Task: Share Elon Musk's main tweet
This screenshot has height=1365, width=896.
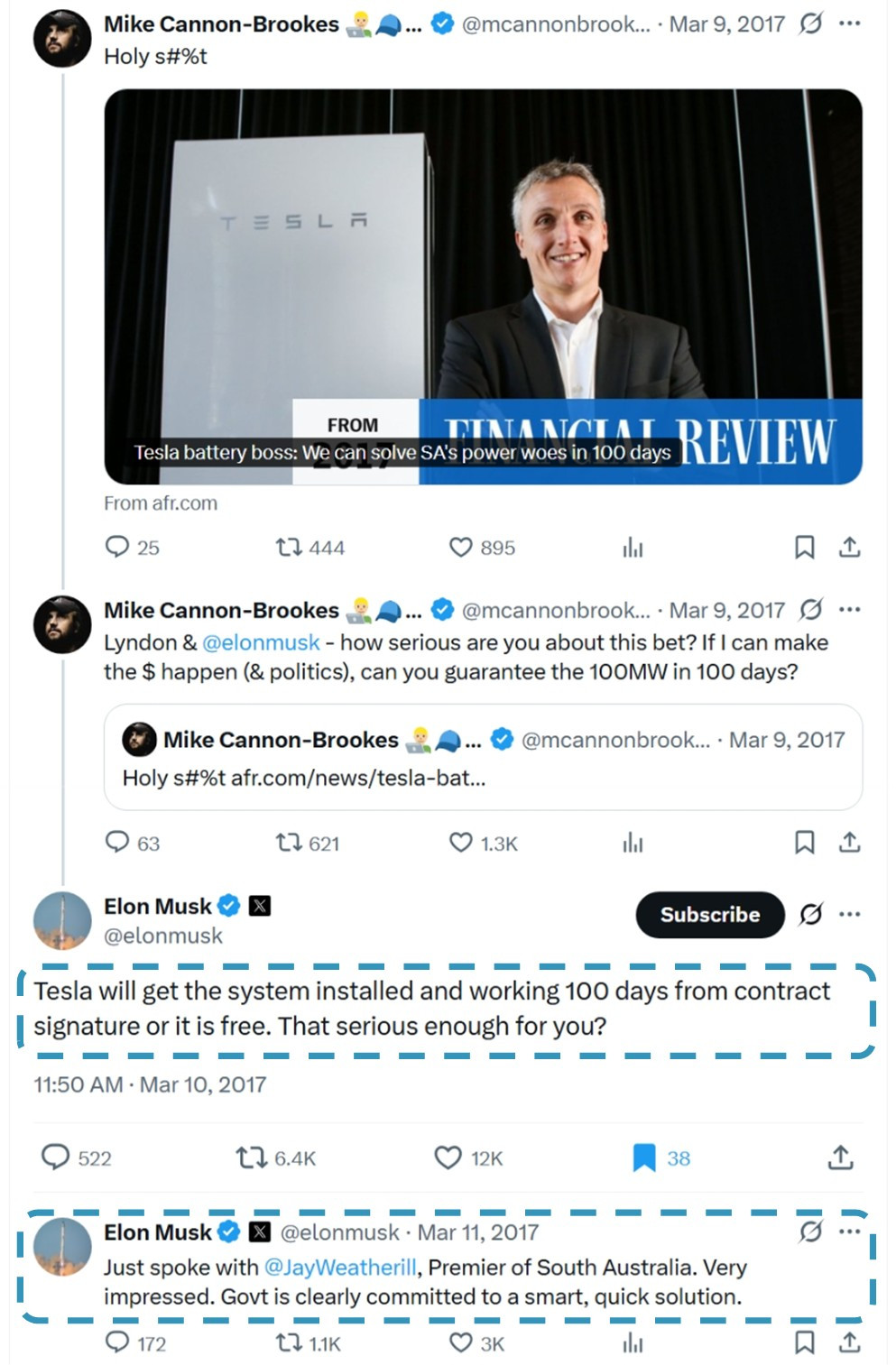Action: (x=840, y=1157)
